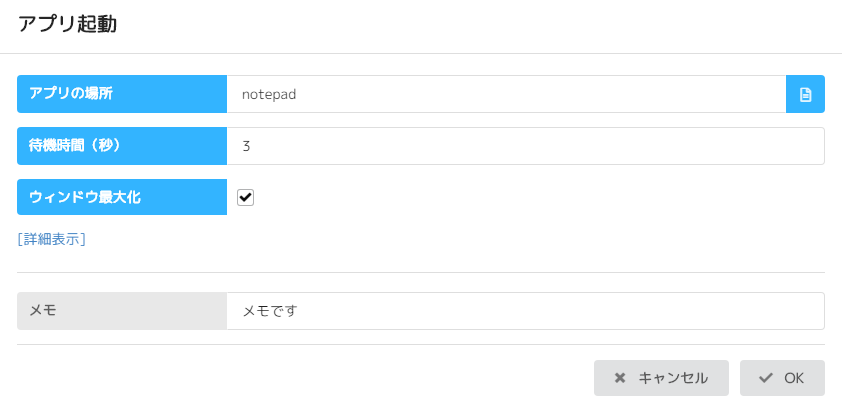Click the gray メモ label
842x408 pixels.
122,311
